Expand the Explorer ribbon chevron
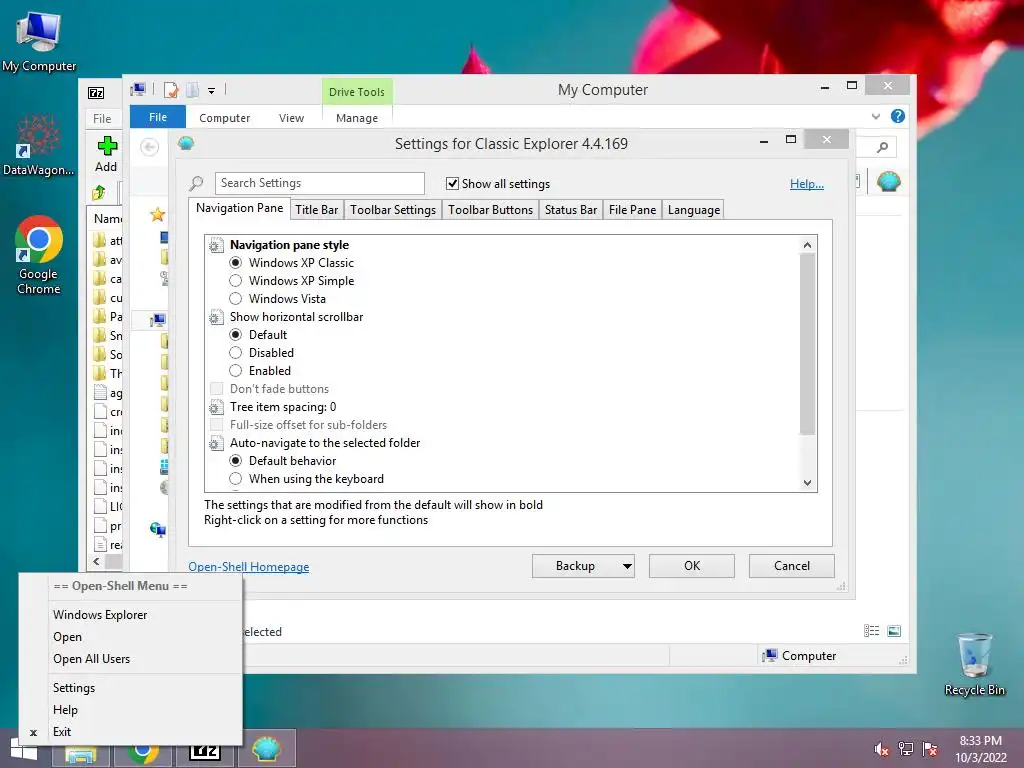The image size is (1024, 768). (x=876, y=116)
